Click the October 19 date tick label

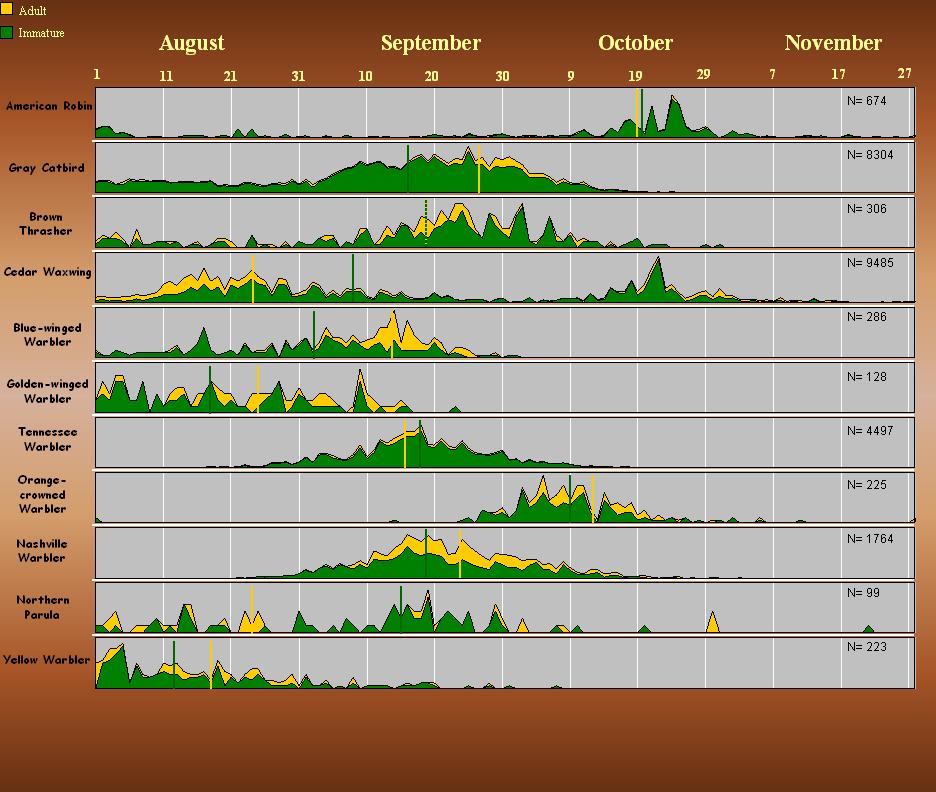(x=635, y=76)
